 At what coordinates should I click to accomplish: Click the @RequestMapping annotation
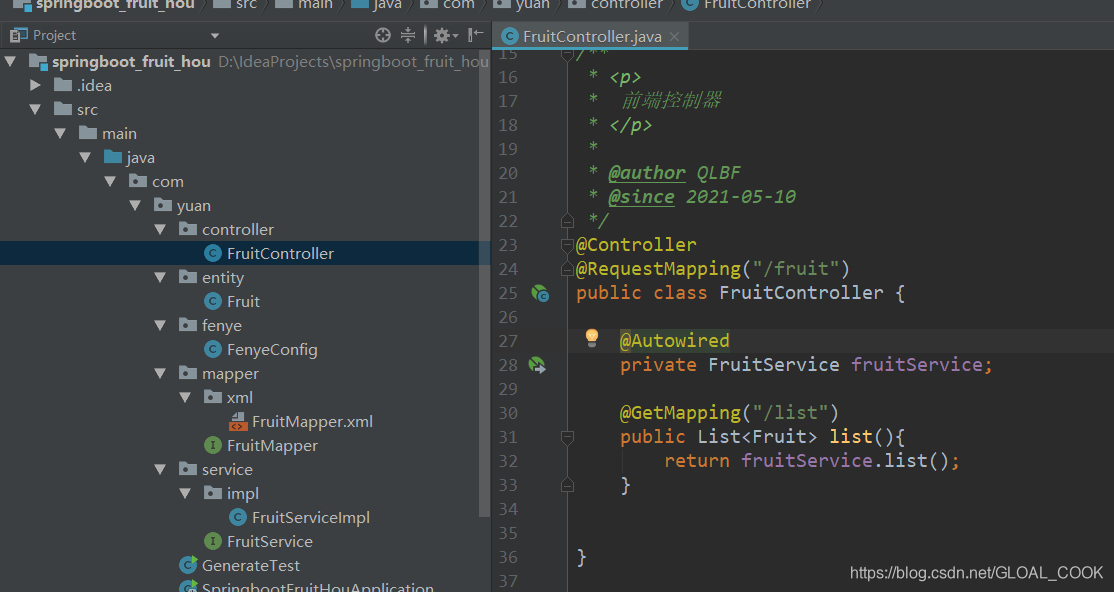(x=658, y=269)
